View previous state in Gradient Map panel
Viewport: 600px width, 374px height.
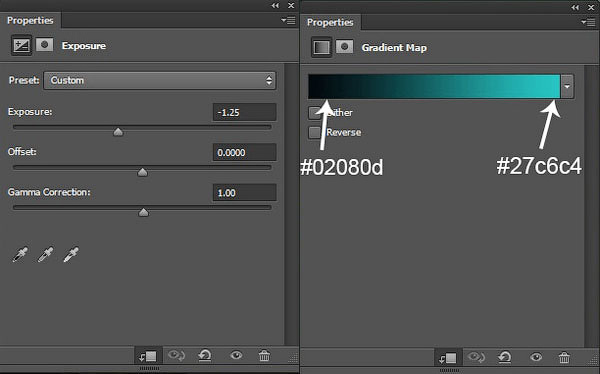pos(476,358)
